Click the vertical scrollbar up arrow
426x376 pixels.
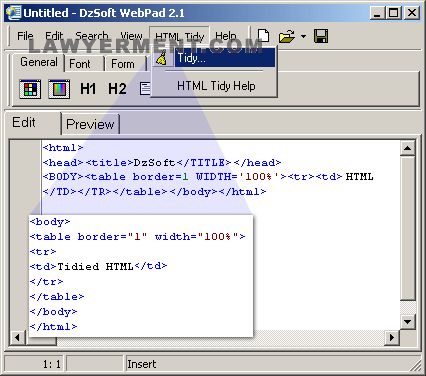click(x=407, y=148)
